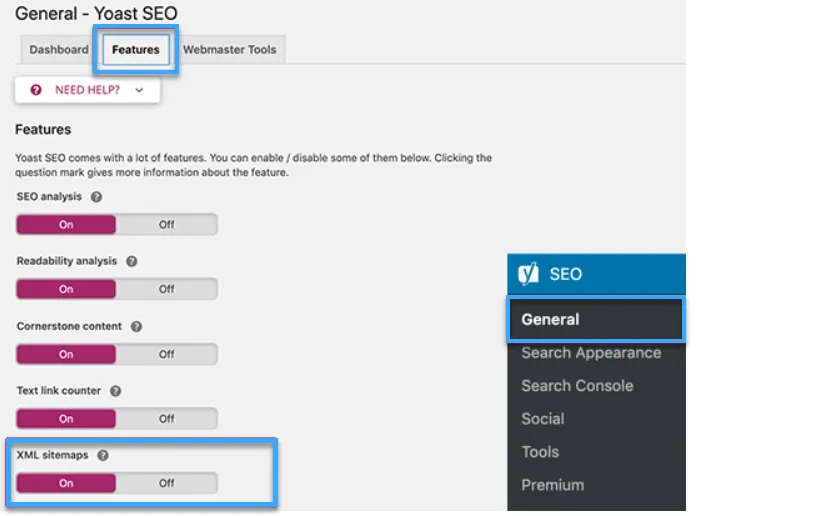Image resolution: width=840 pixels, height=516 pixels.
Task: Open Premium menu item
Action: pyautogui.click(x=552, y=485)
